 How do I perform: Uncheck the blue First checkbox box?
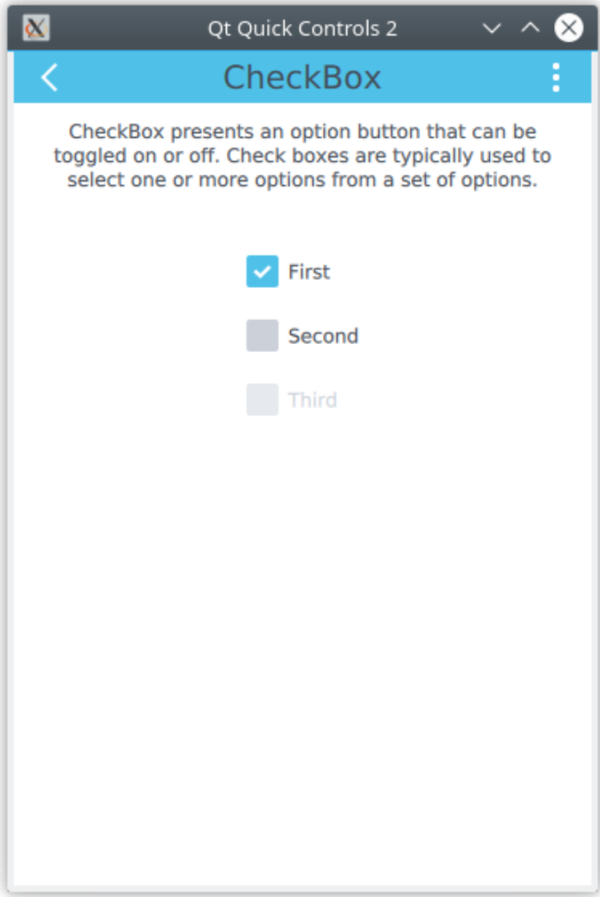263,271
